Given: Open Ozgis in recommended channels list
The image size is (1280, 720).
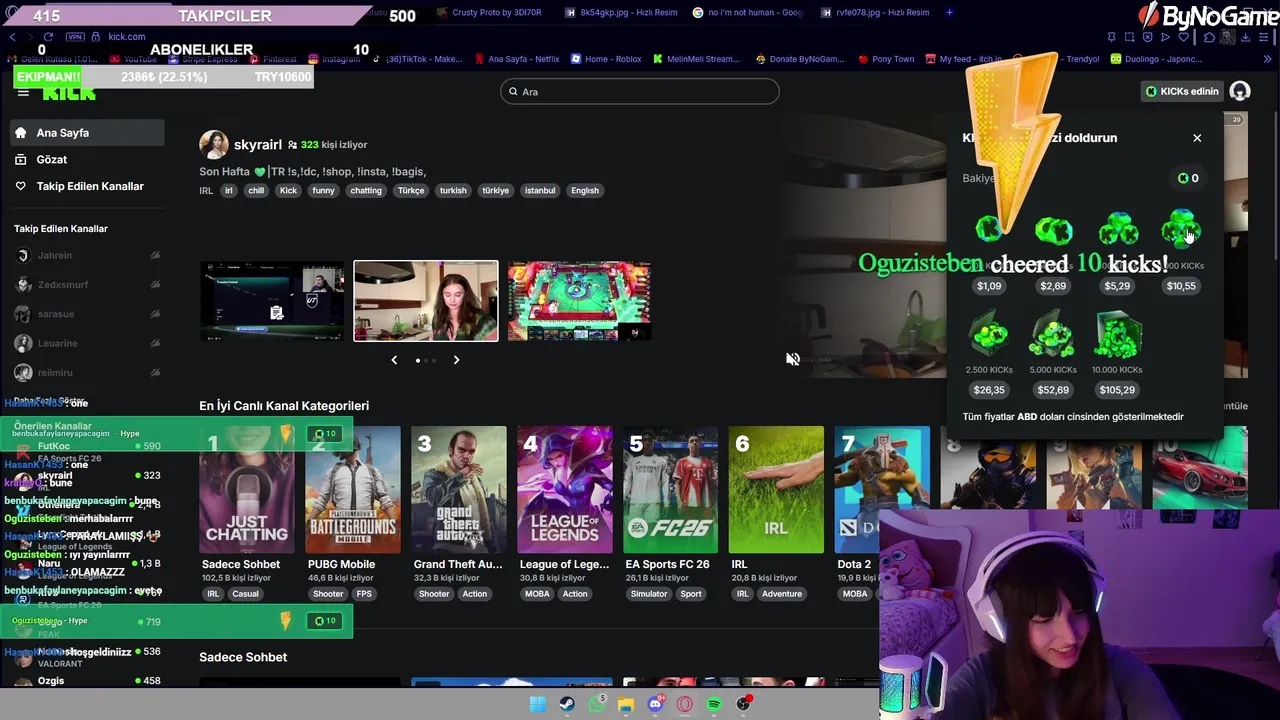Looking at the screenshot, I should click(x=88, y=681).
